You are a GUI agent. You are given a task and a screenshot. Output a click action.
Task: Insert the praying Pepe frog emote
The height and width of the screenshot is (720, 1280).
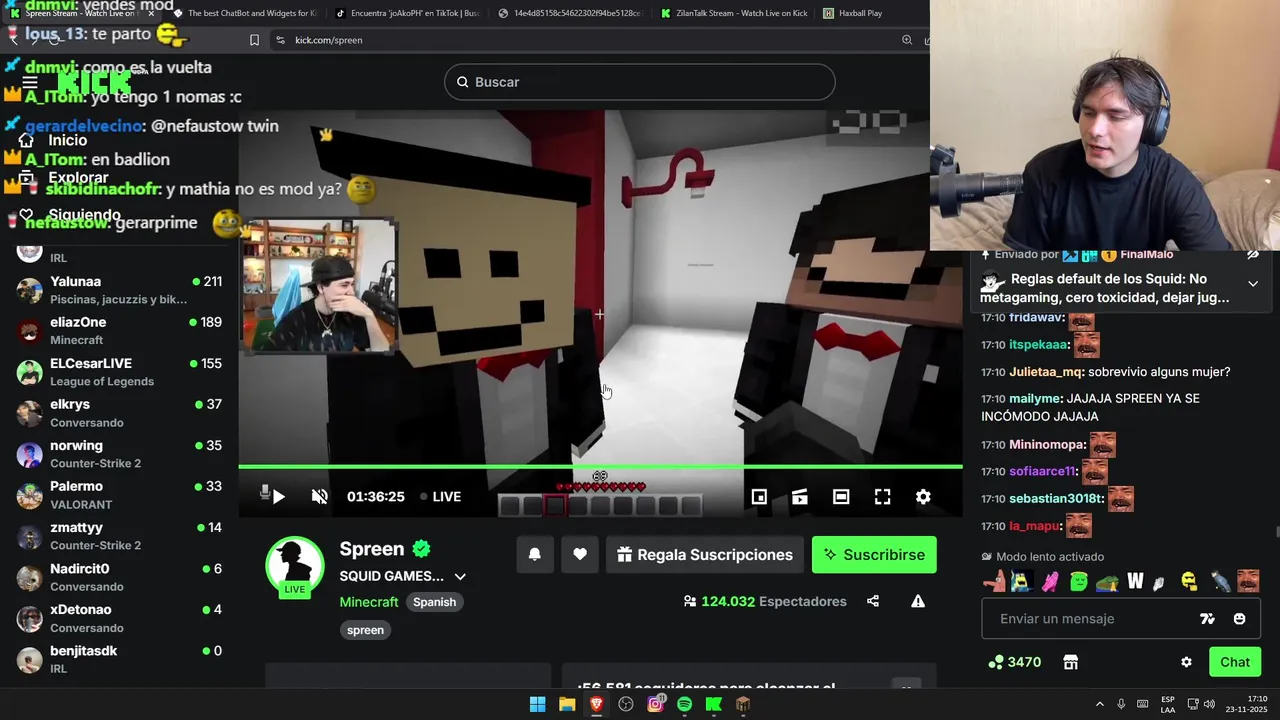(x=1107, y=581)
